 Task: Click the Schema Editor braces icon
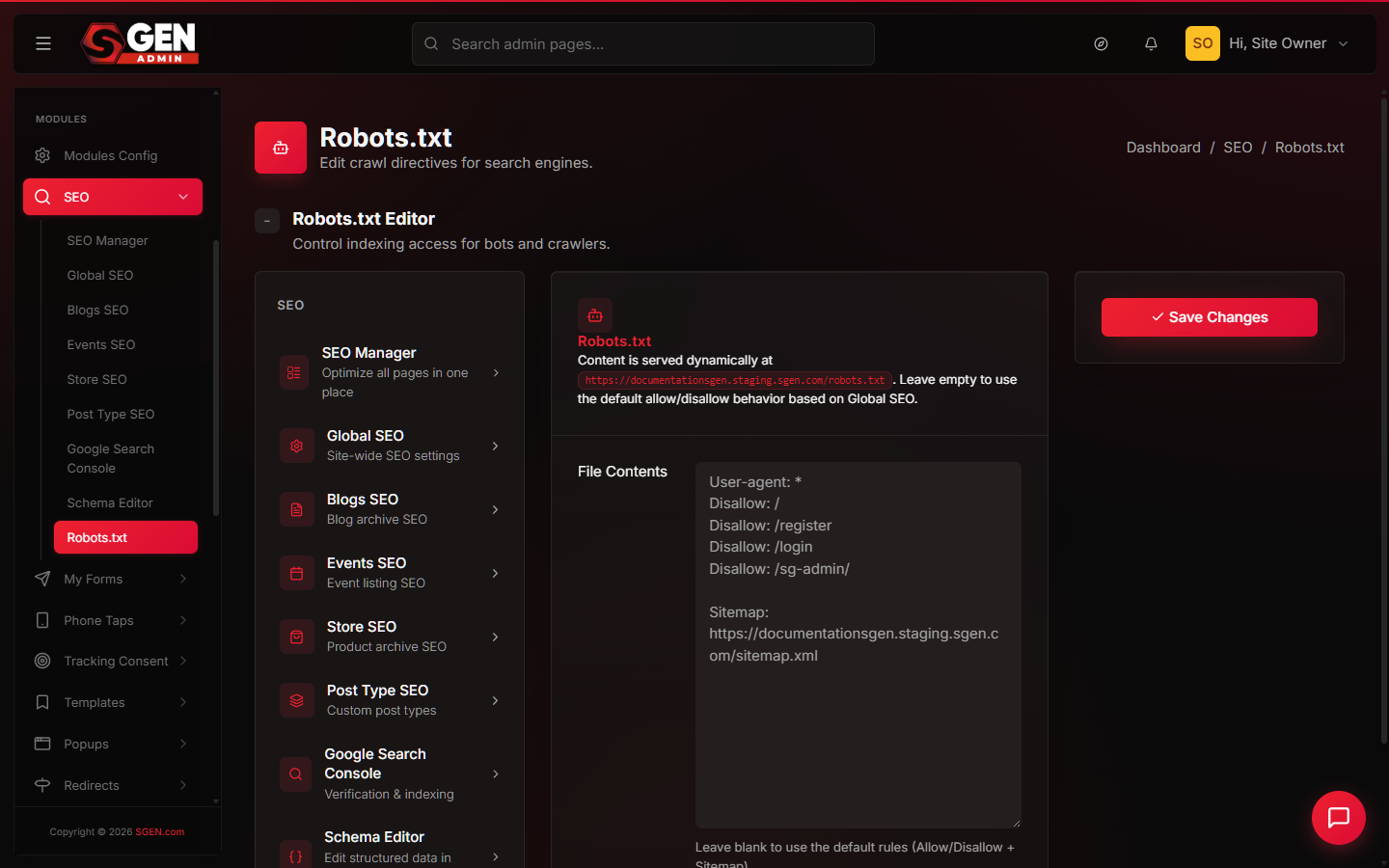296,856
